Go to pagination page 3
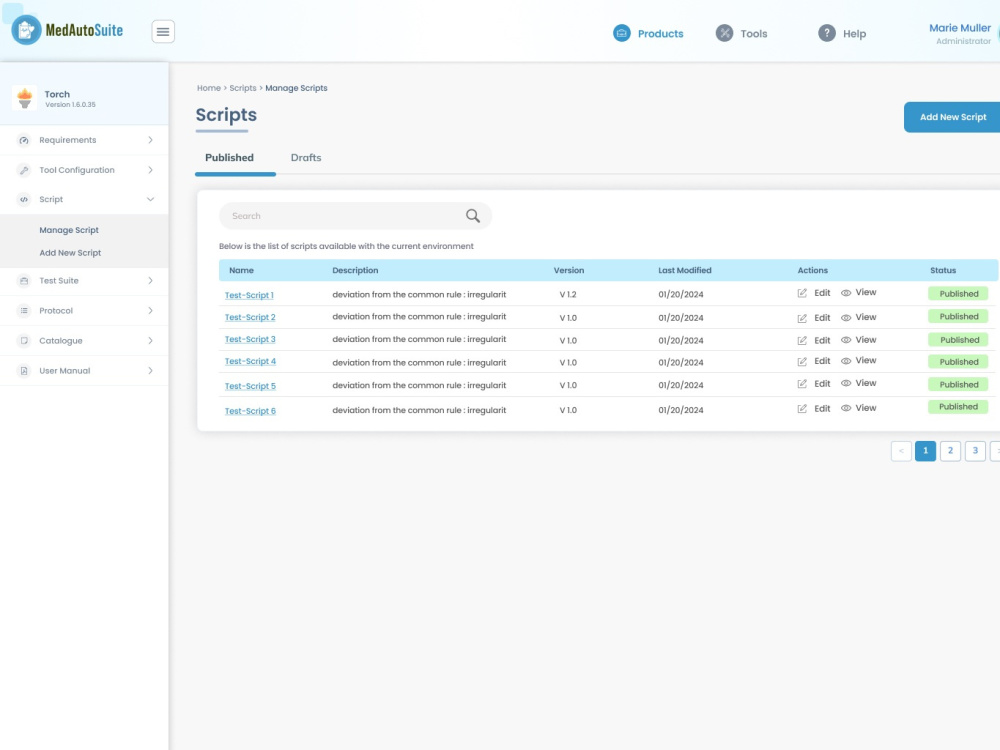The image size is (1000, 750). click(975, 451)
